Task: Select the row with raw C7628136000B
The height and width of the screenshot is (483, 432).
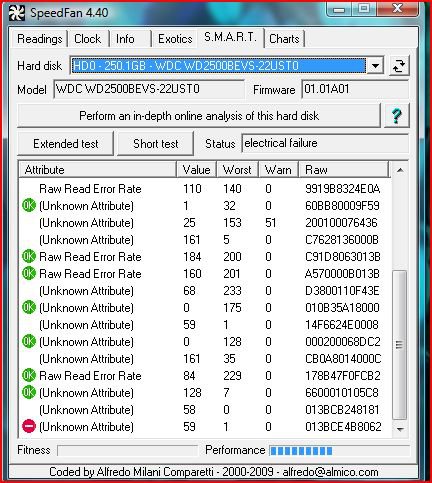Action: [205, 240]
